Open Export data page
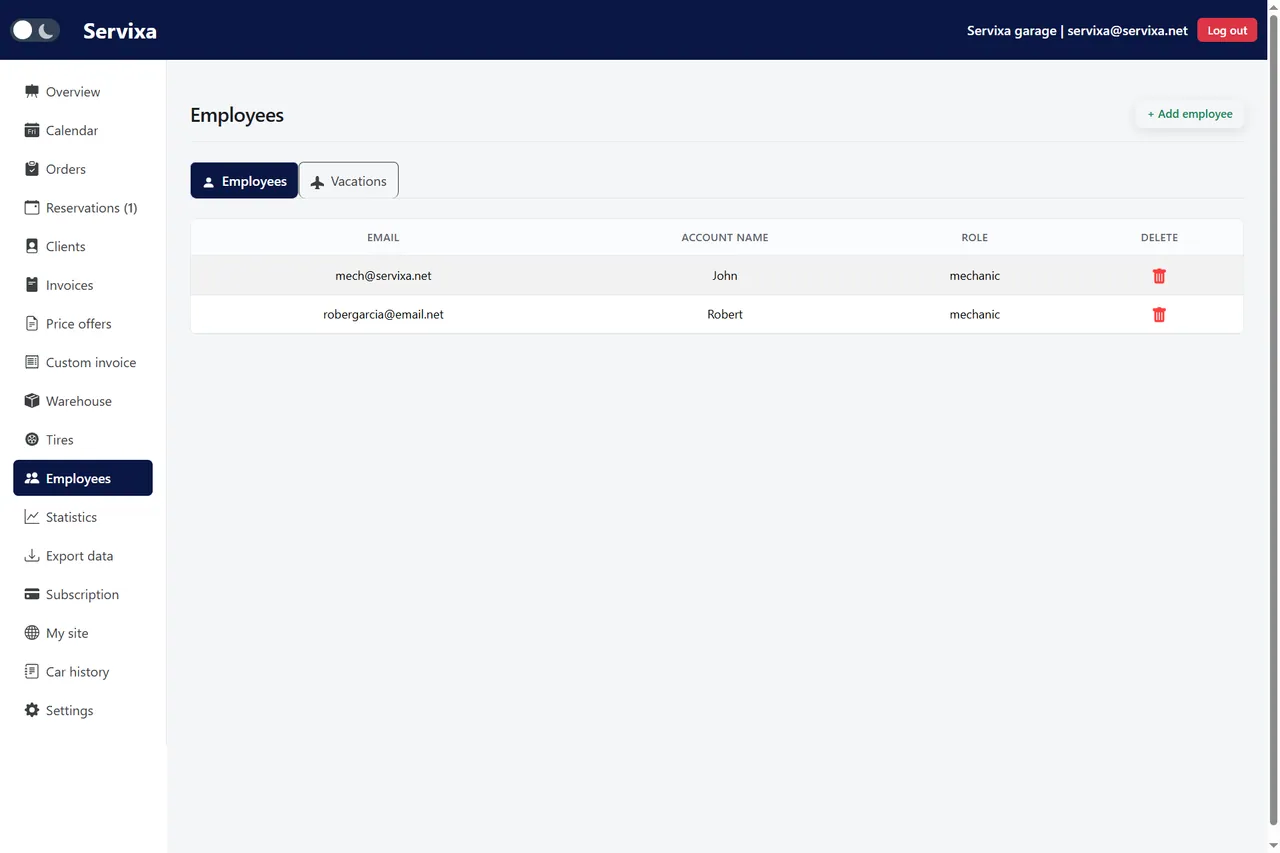Image resolution: width=1280 pixels, height=853 pixels. pyautogui.click(x=83, y=556)
